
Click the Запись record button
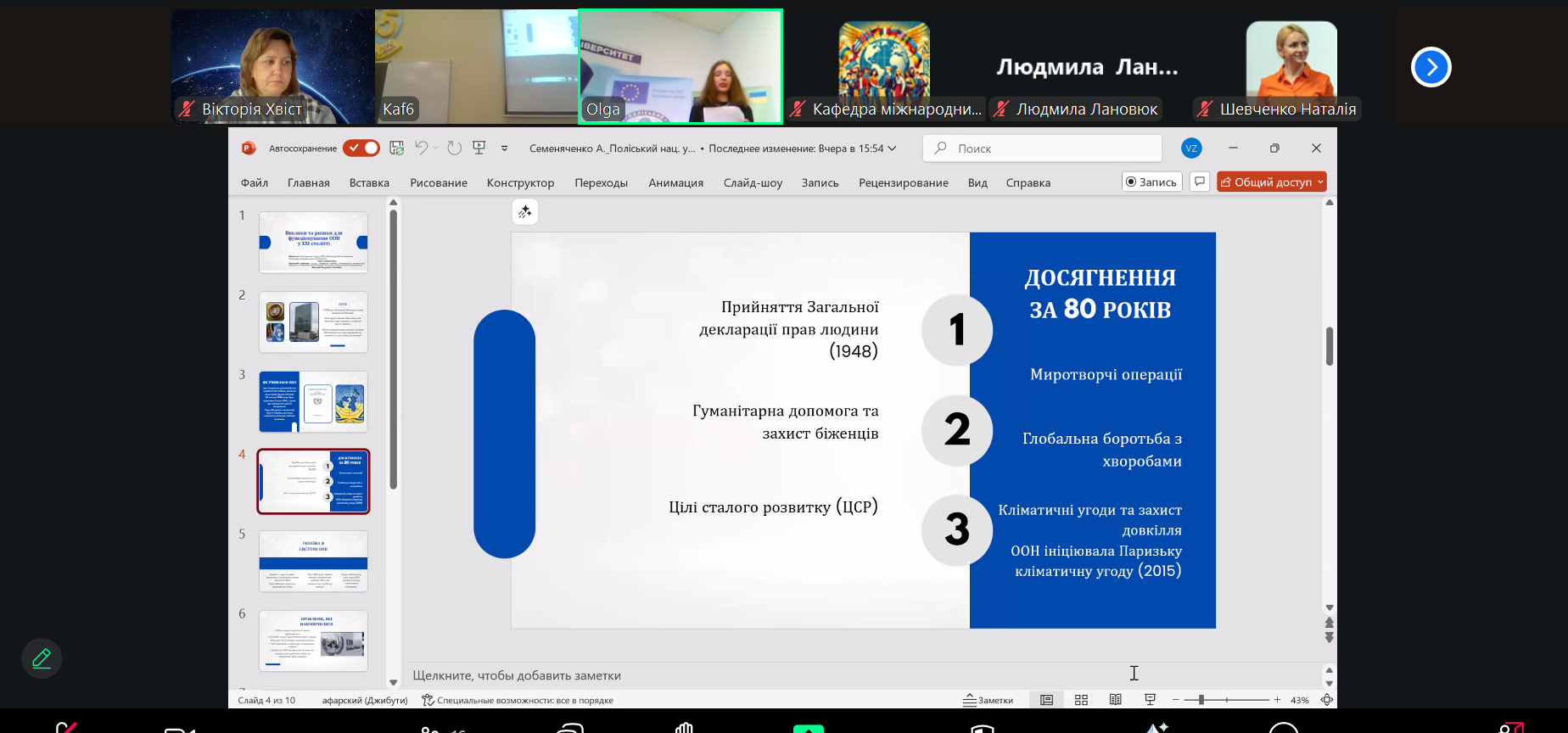pyautogui.click(x=1151, y=182)
